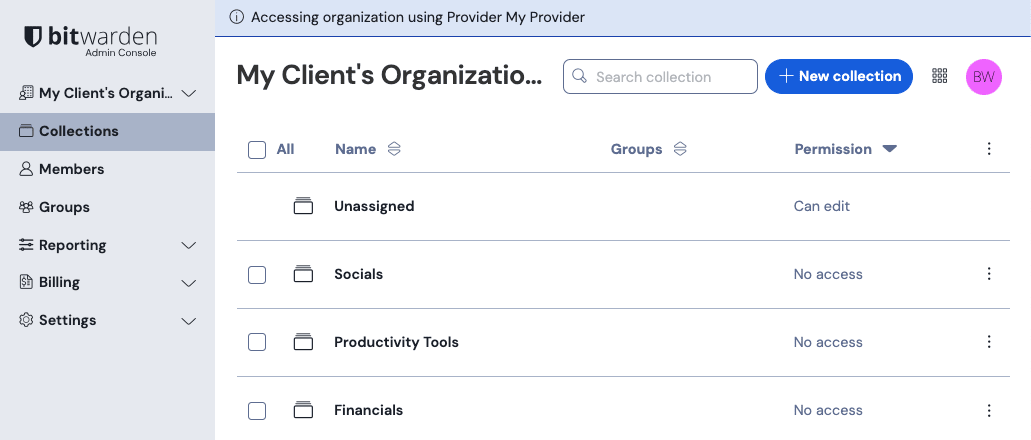The image size is (1031, 440).
Task: Sort collections by Name sort icon
Action: [394, 149]
